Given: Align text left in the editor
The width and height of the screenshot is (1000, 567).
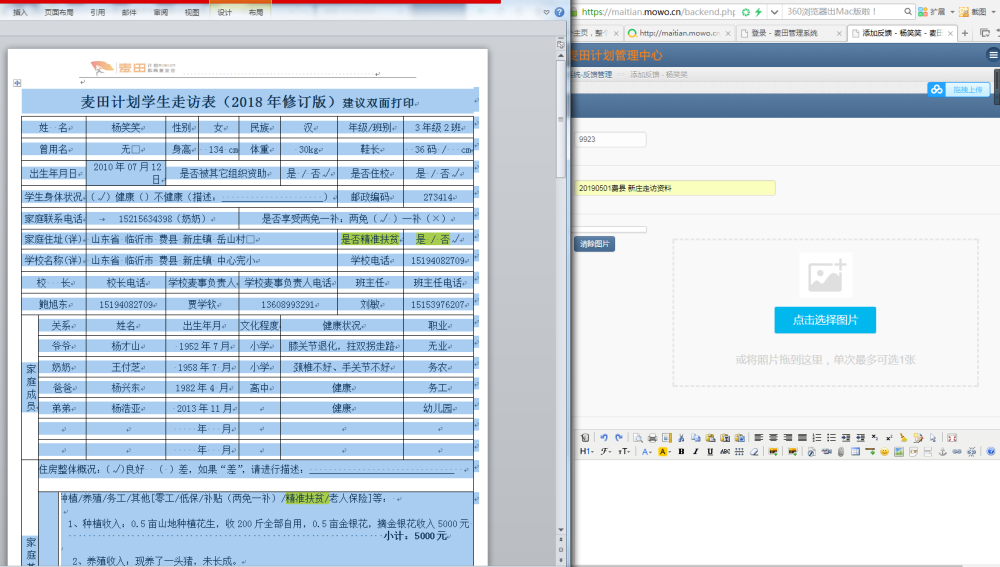Looking at the screenshot, I should (x=758, y=438).
